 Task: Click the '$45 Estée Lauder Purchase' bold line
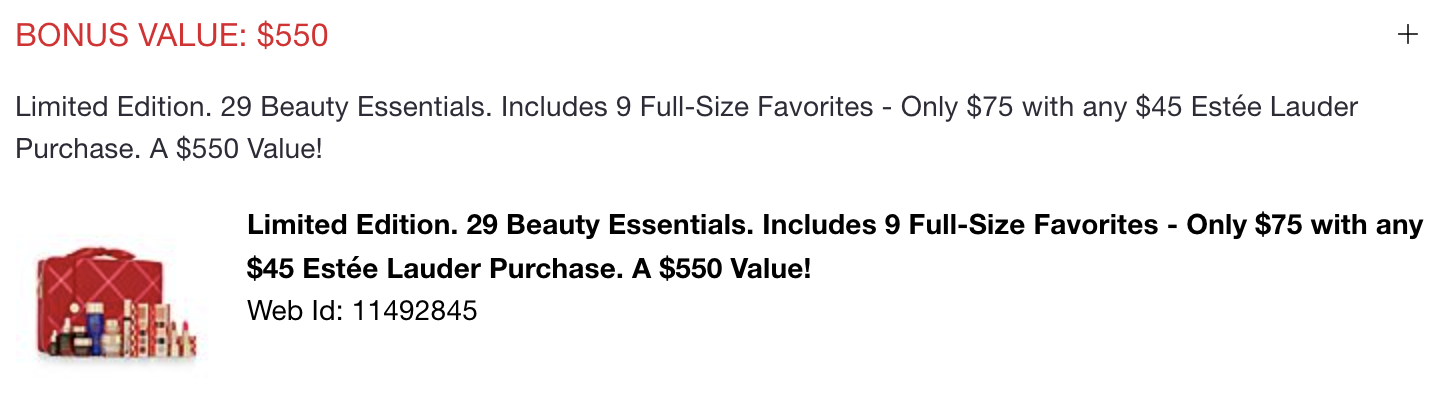pos(530,269)
